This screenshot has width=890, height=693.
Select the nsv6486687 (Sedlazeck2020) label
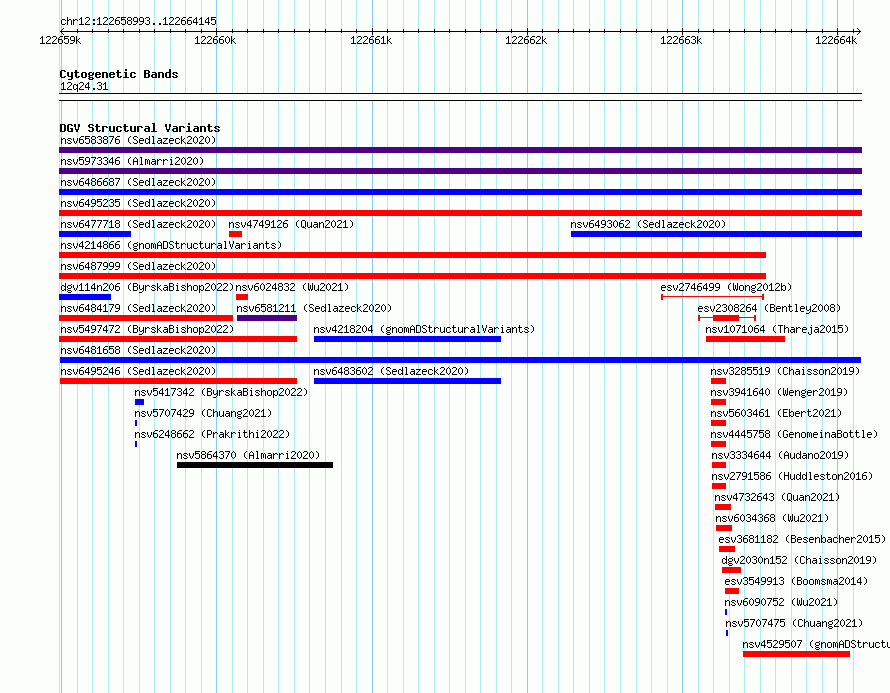[138, 182]
